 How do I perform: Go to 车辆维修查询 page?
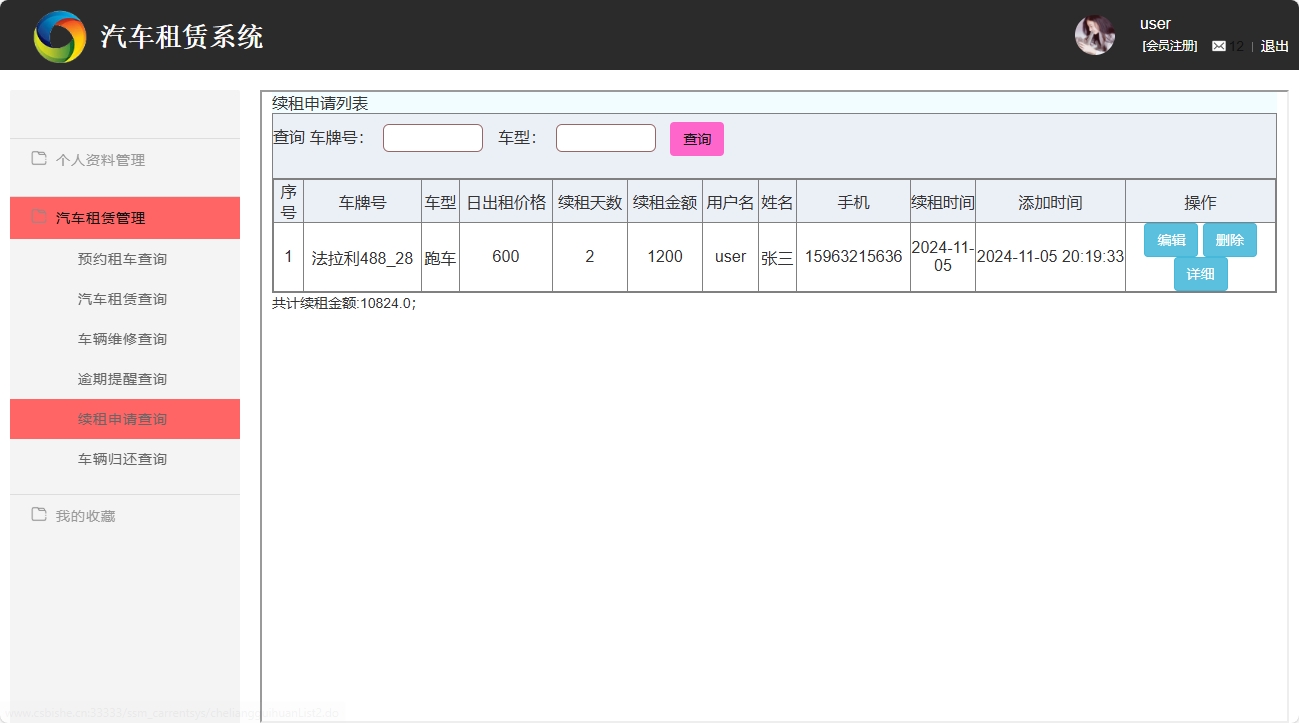point(122,339)
